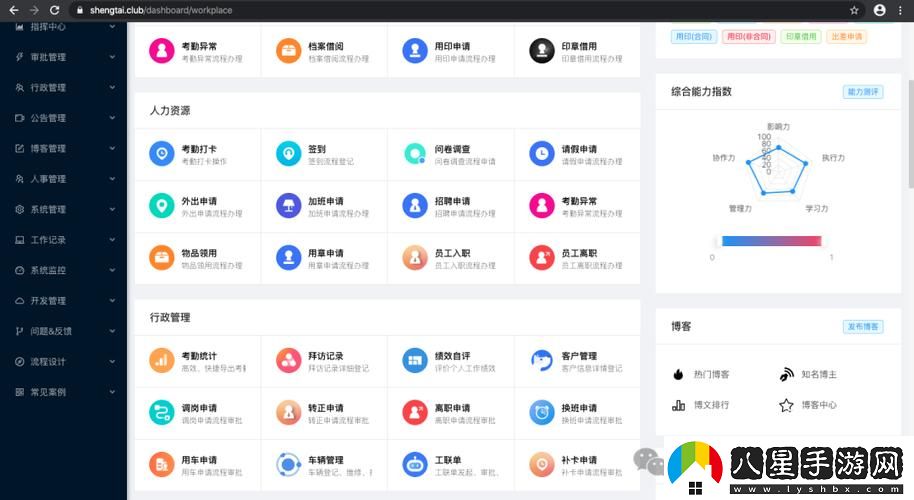914x500 pixels.
Task: Open the 加班申请 icon
Action: 289,206
